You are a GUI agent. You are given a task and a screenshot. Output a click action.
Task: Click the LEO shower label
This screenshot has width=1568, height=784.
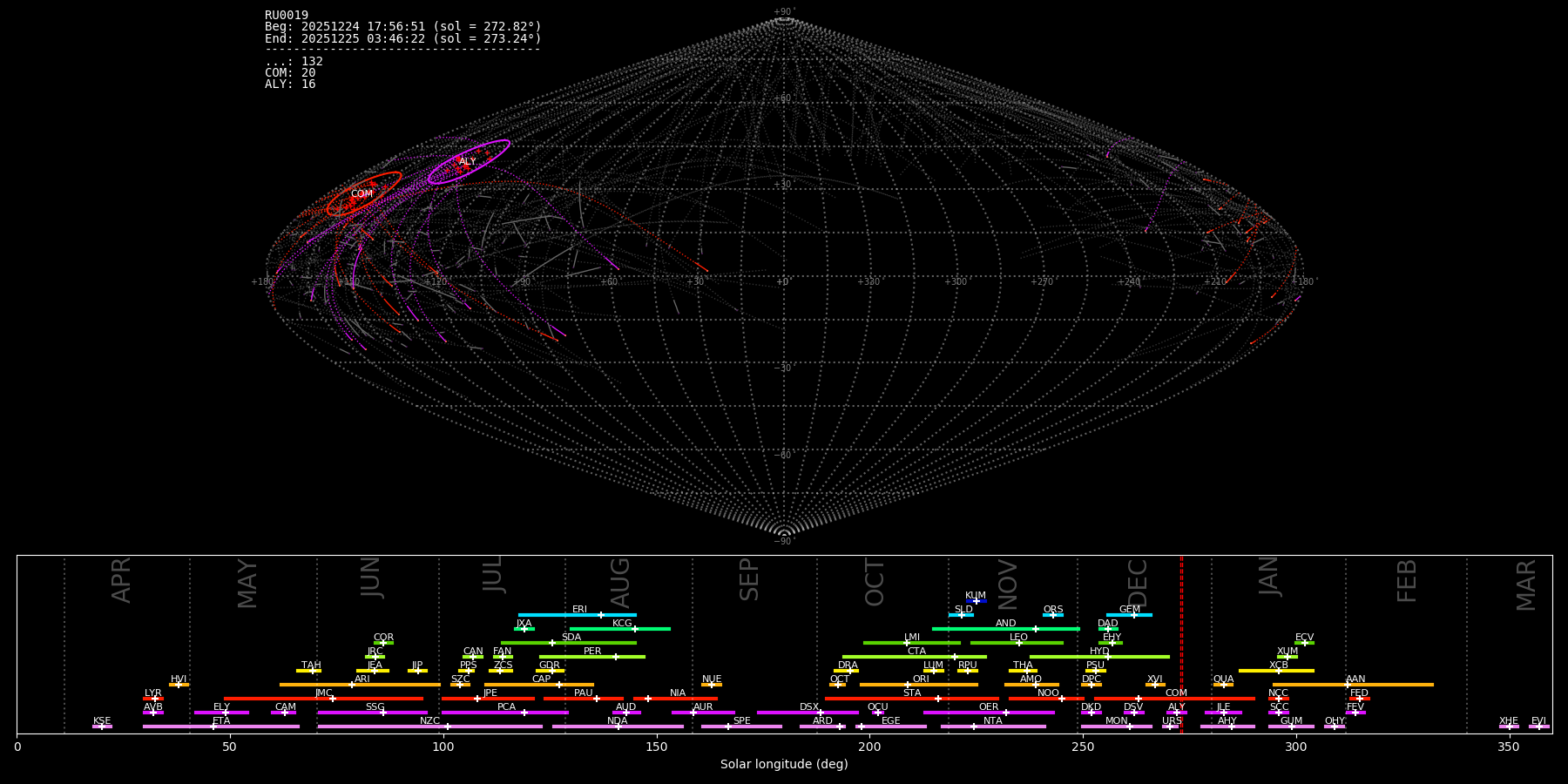[x=1019, y=637]
